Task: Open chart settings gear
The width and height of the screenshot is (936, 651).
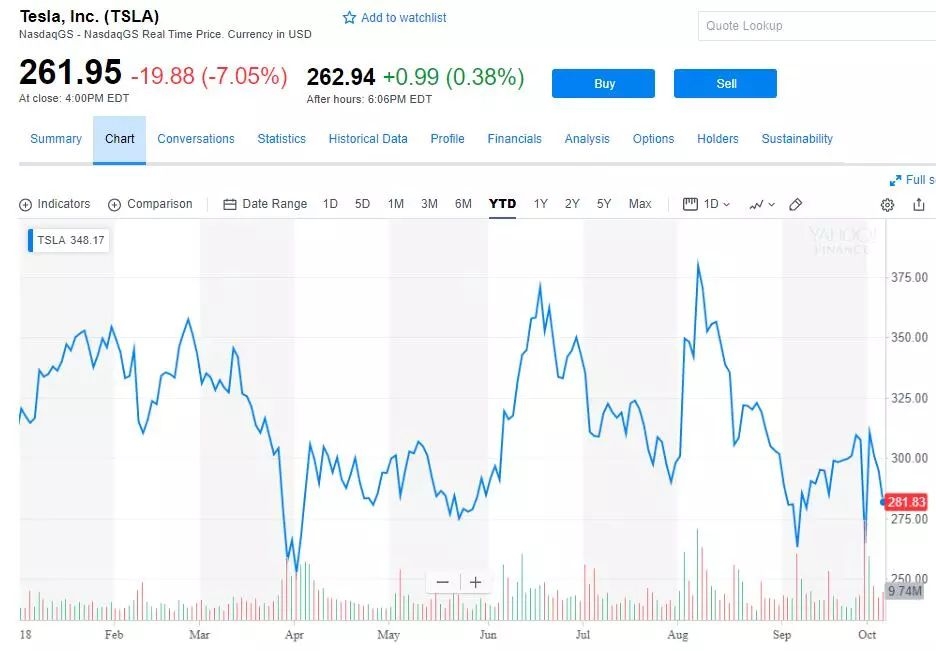Action: point(887,205)
